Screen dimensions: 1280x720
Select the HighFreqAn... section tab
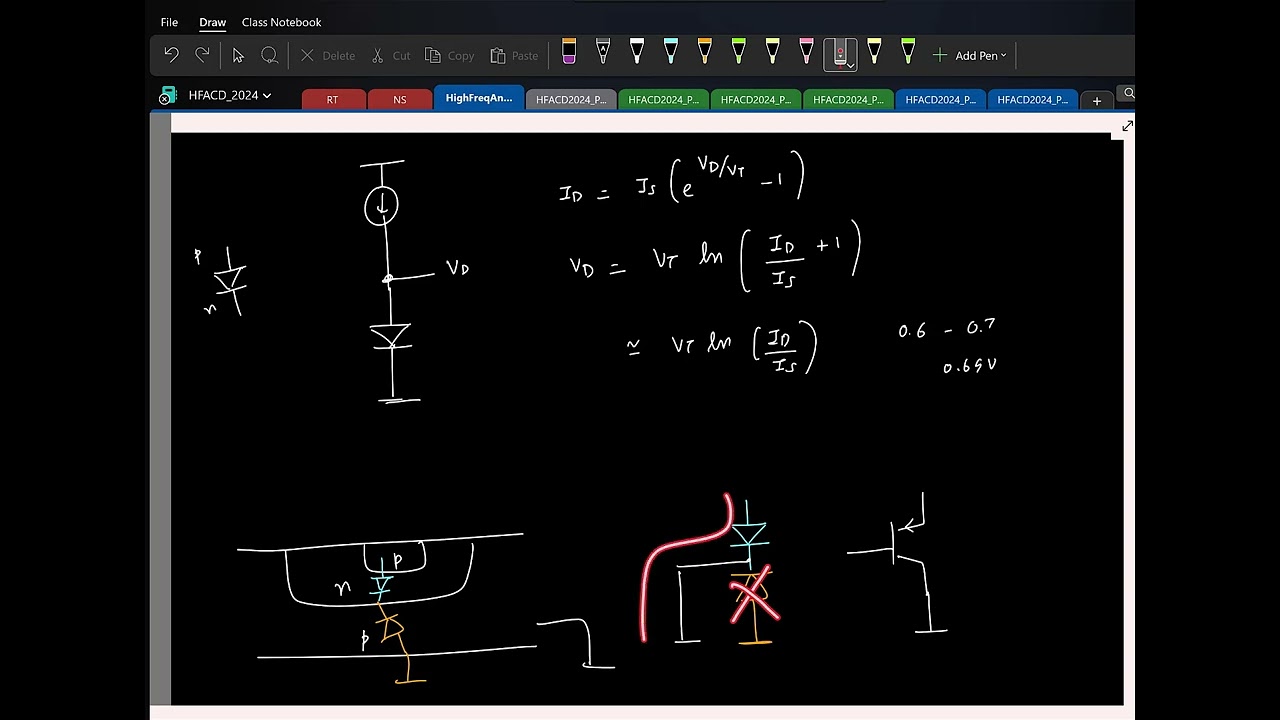pos(478,98)
